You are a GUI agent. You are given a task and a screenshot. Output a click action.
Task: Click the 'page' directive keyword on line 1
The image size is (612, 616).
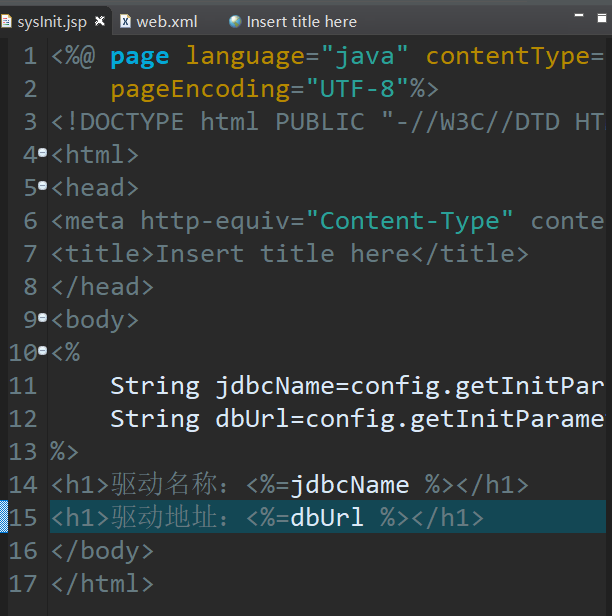point(140,57)
